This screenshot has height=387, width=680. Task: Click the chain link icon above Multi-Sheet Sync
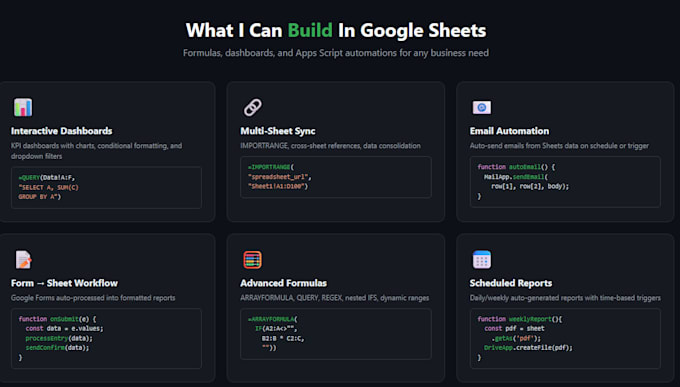tap(252, 107)
